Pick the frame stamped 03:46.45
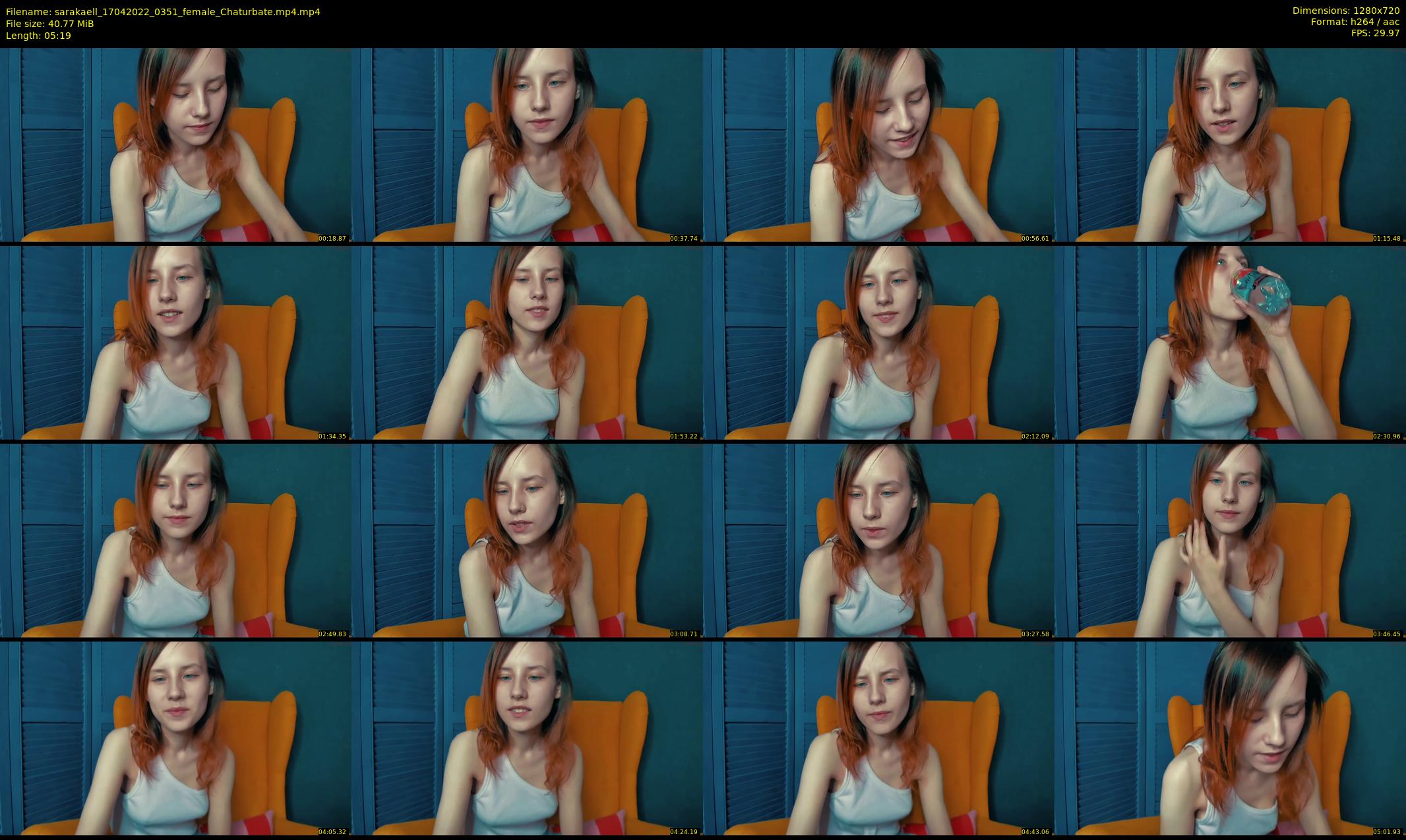Image resolution: width=1406 pixels, height=840 pixels. (x=1230, y=541)
